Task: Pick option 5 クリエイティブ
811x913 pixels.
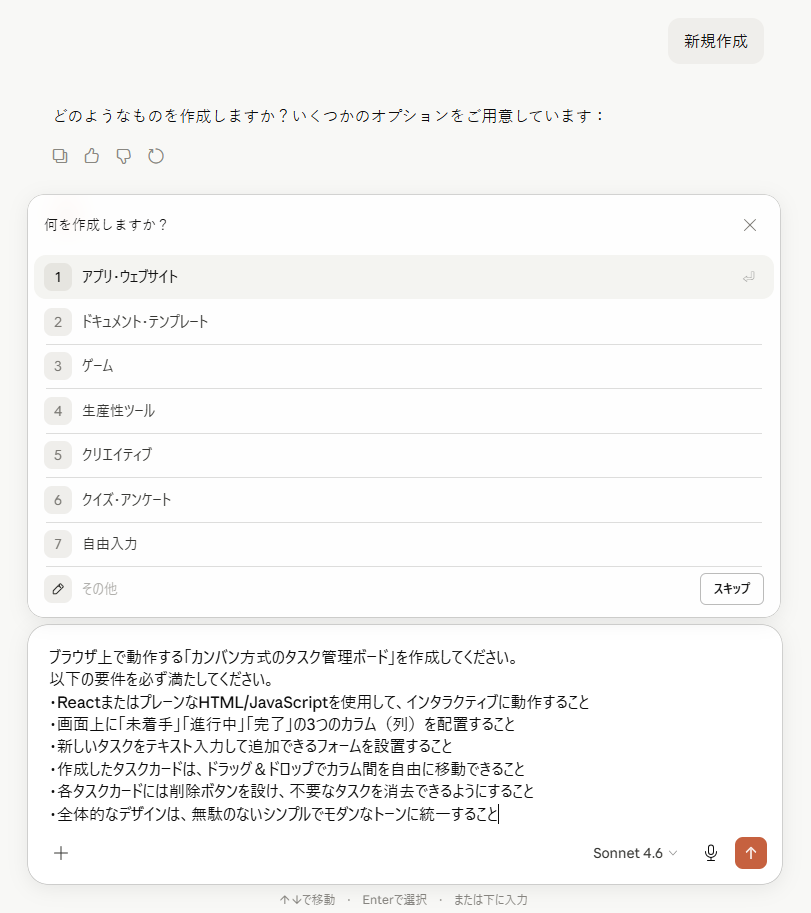Action: pyautogui.click(x=403, y=455)
